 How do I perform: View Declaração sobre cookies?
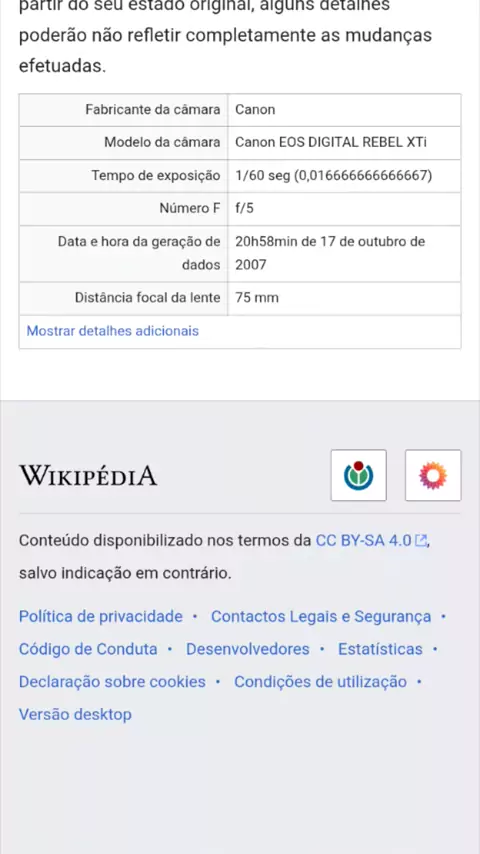point(112,682)
